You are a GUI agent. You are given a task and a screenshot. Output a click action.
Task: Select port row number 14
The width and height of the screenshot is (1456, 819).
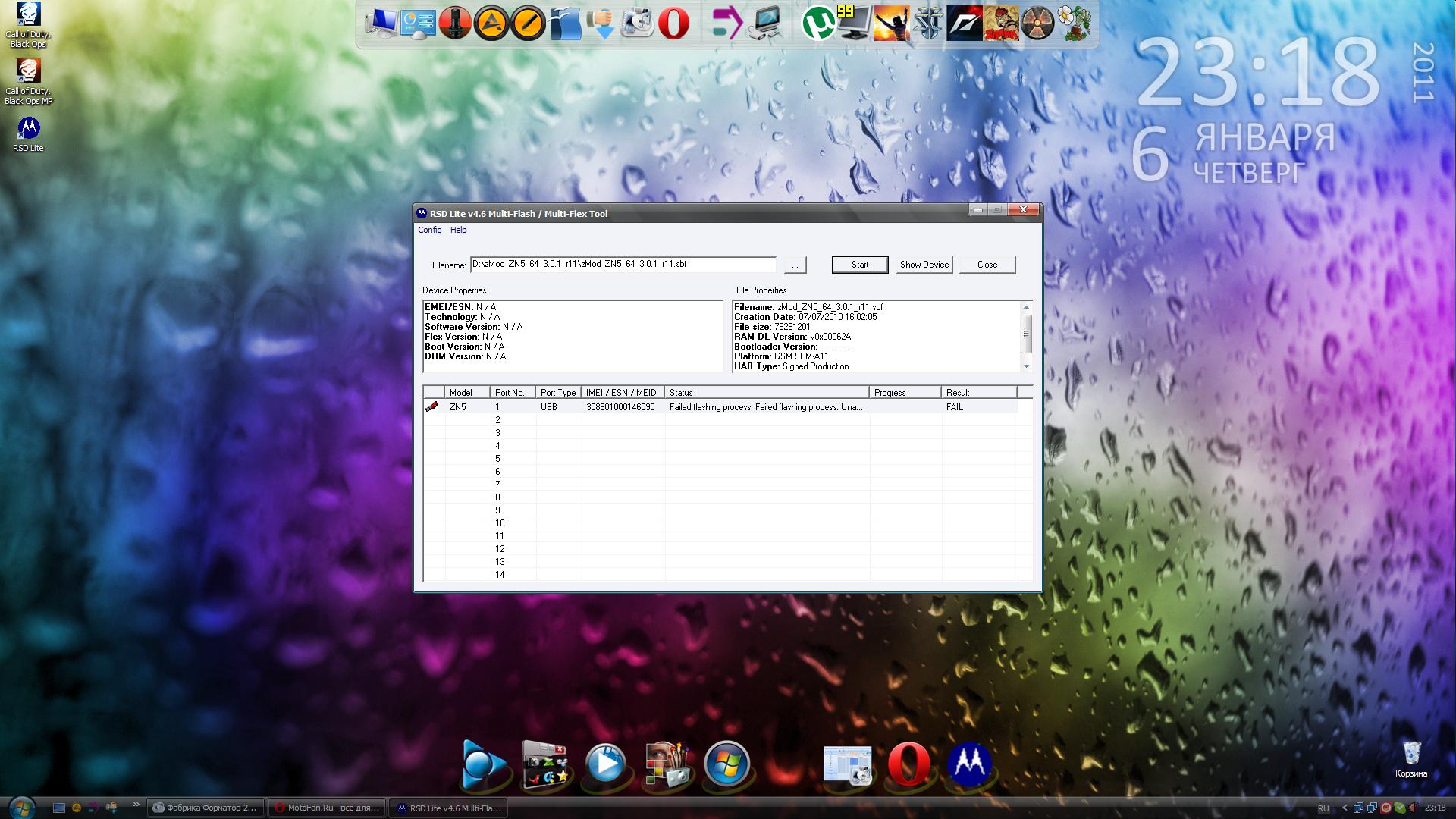click(500, 575)
